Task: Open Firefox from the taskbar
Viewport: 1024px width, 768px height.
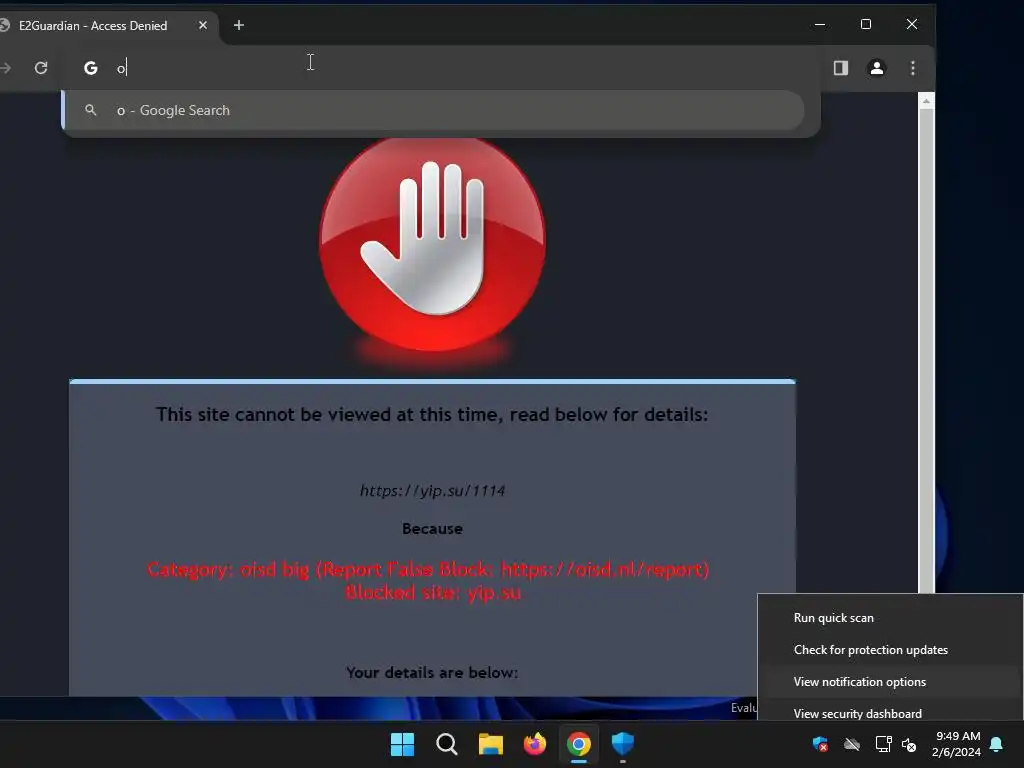Action: coord(535,744)
